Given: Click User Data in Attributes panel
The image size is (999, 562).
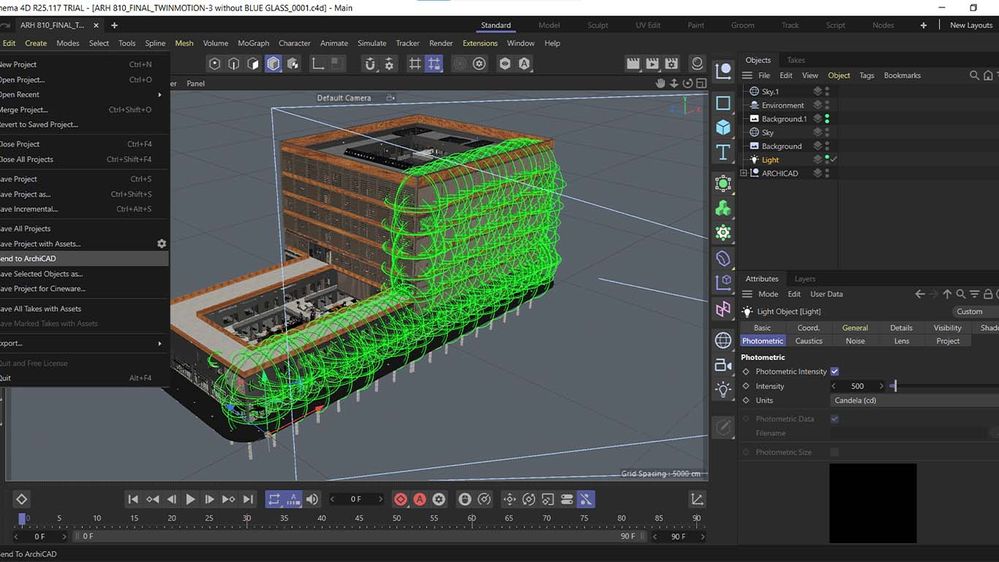Looking at the screenshot, I should coord(826,294).
